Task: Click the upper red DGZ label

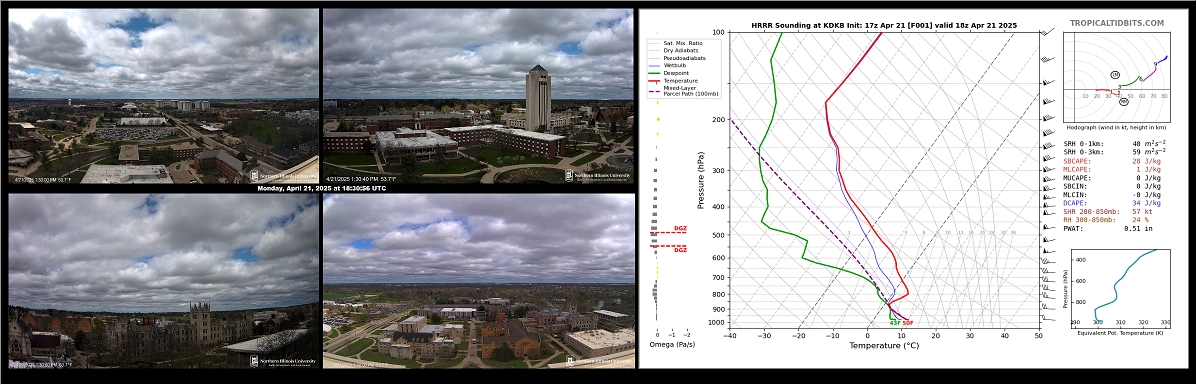Action: (x=679, y=228)
